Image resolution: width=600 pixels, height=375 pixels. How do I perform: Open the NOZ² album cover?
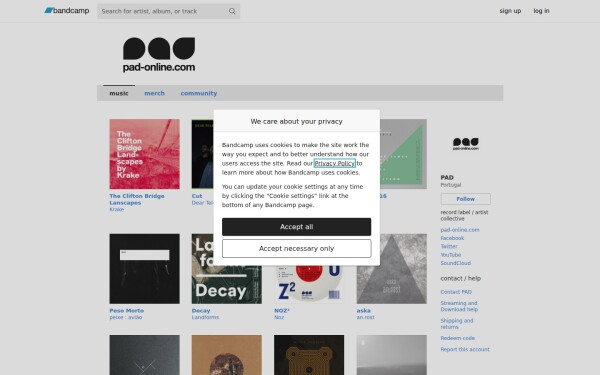(309, 285)
